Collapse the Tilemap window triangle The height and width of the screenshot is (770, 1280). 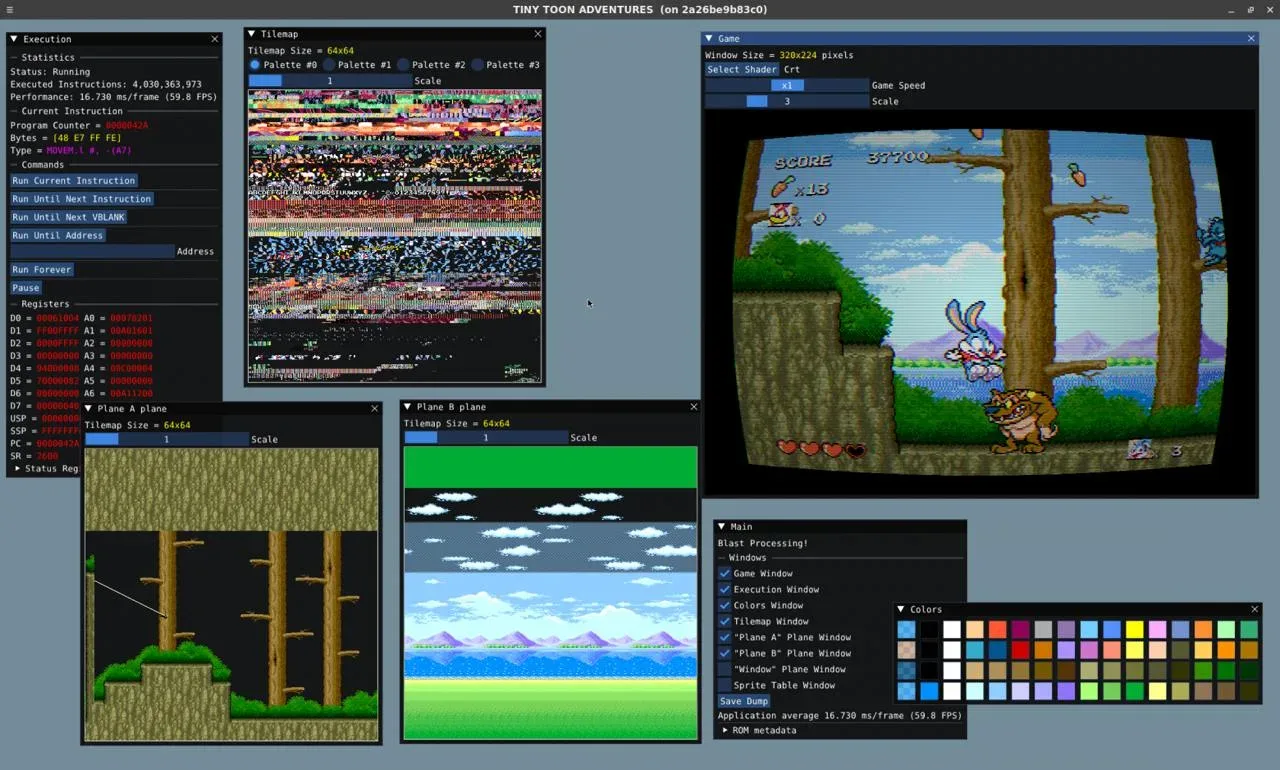[x=252, y=34]
